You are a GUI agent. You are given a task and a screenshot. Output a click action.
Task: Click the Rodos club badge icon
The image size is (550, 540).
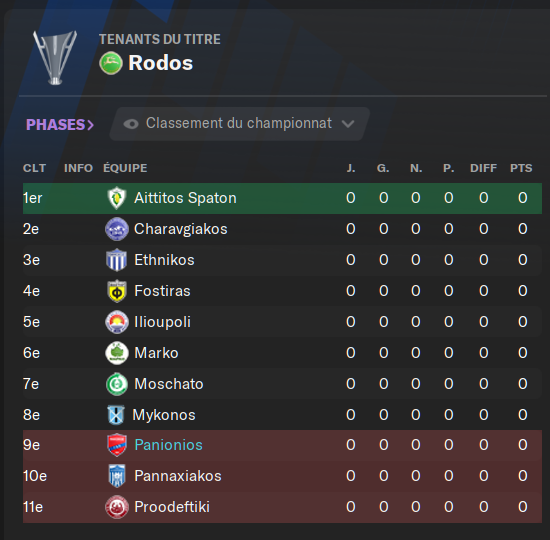[111, 63]
